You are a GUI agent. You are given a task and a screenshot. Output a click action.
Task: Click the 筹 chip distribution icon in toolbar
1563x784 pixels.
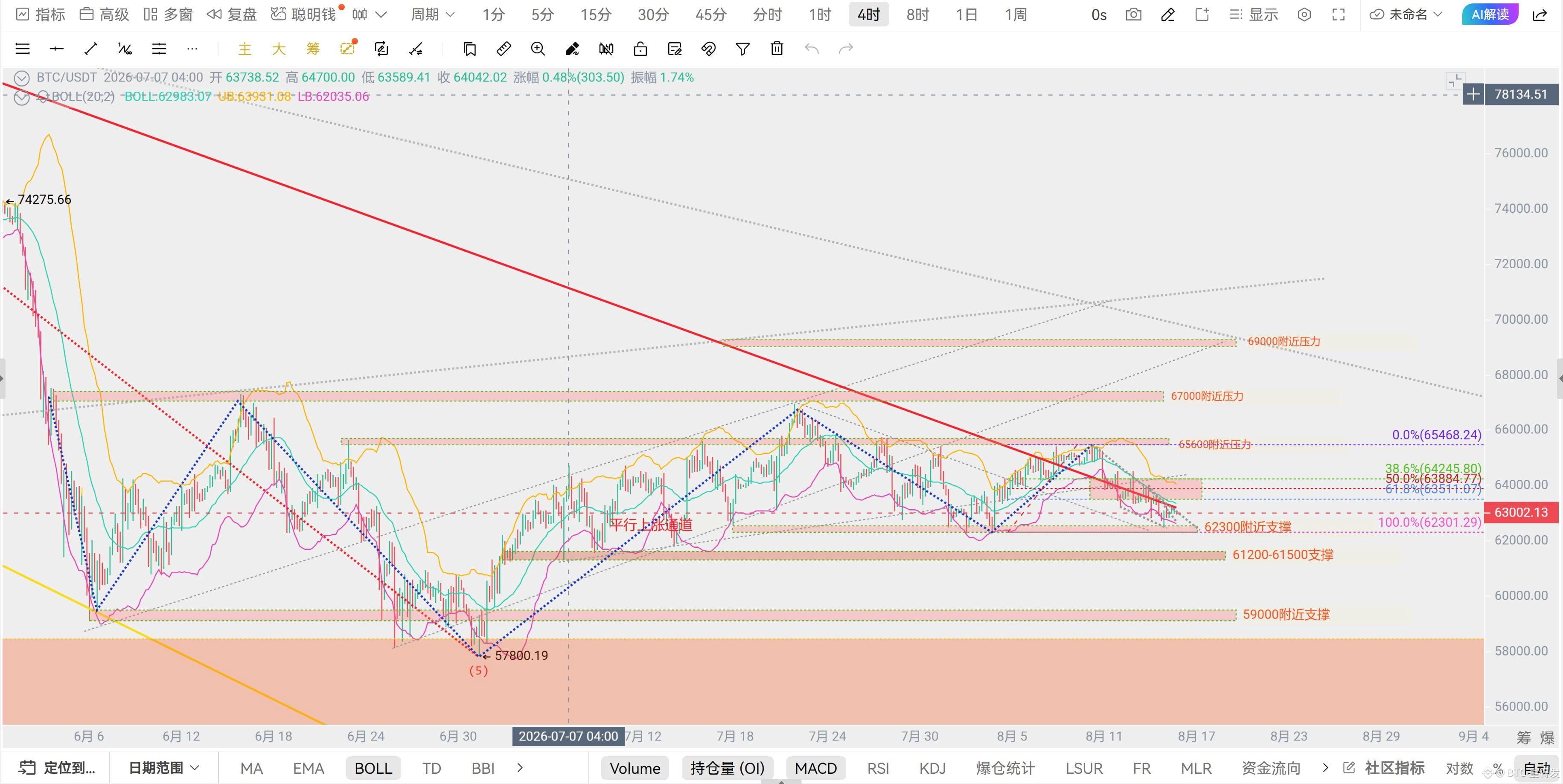point(312,49)
